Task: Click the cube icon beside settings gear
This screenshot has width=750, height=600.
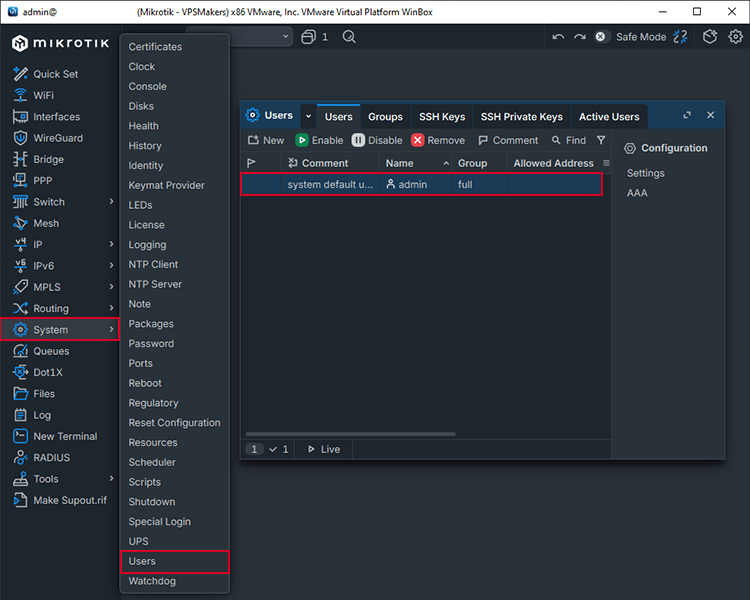Action: point(710,37)
